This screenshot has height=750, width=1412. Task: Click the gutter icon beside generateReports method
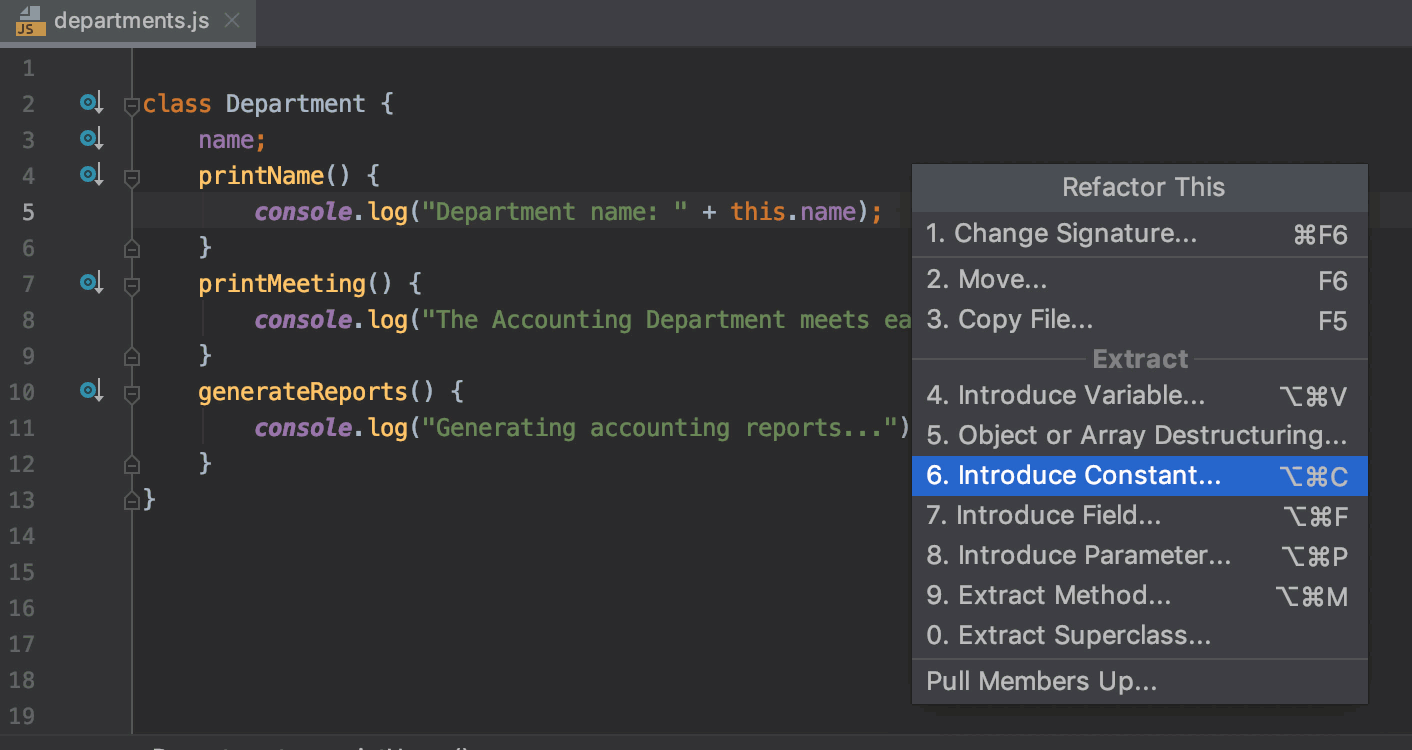(x=91, y=390)
